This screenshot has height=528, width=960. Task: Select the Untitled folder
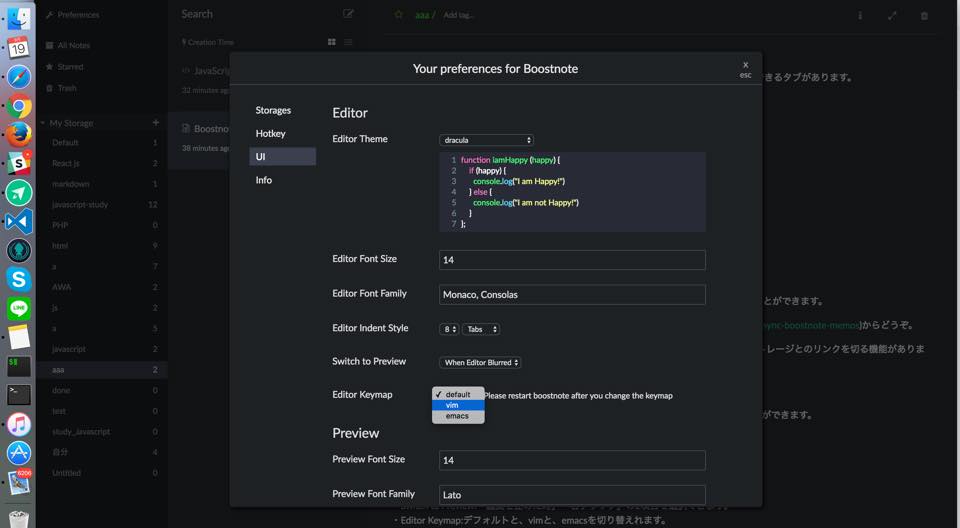click(x=101, y=473)
